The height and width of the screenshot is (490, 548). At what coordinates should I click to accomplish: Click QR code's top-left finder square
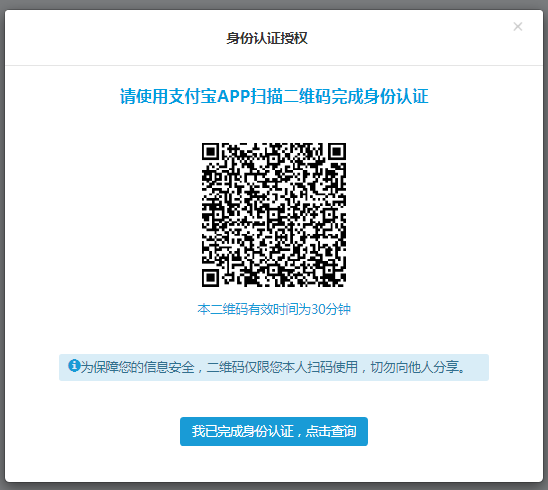210,152
